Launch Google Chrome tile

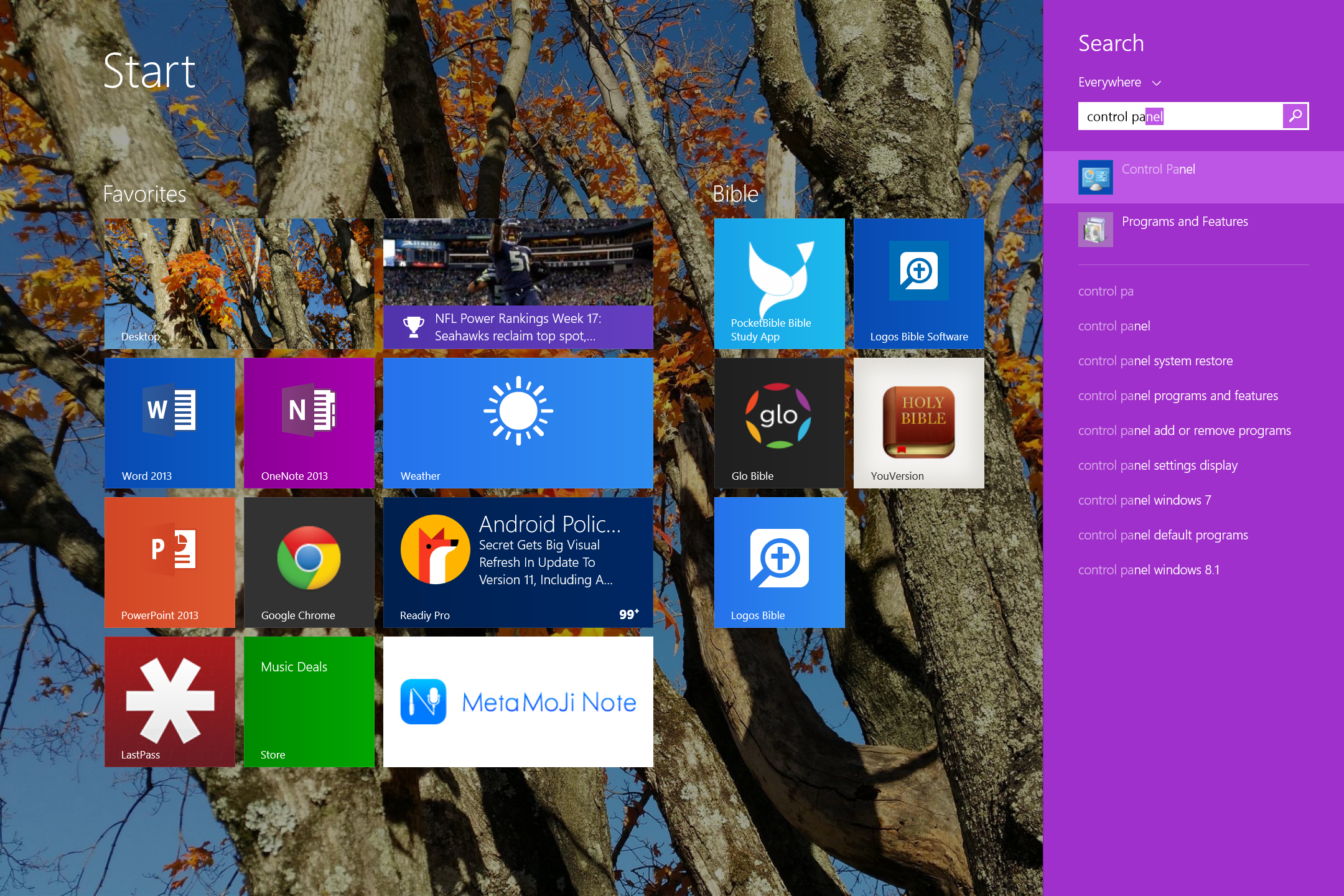[x=309, y=562]
